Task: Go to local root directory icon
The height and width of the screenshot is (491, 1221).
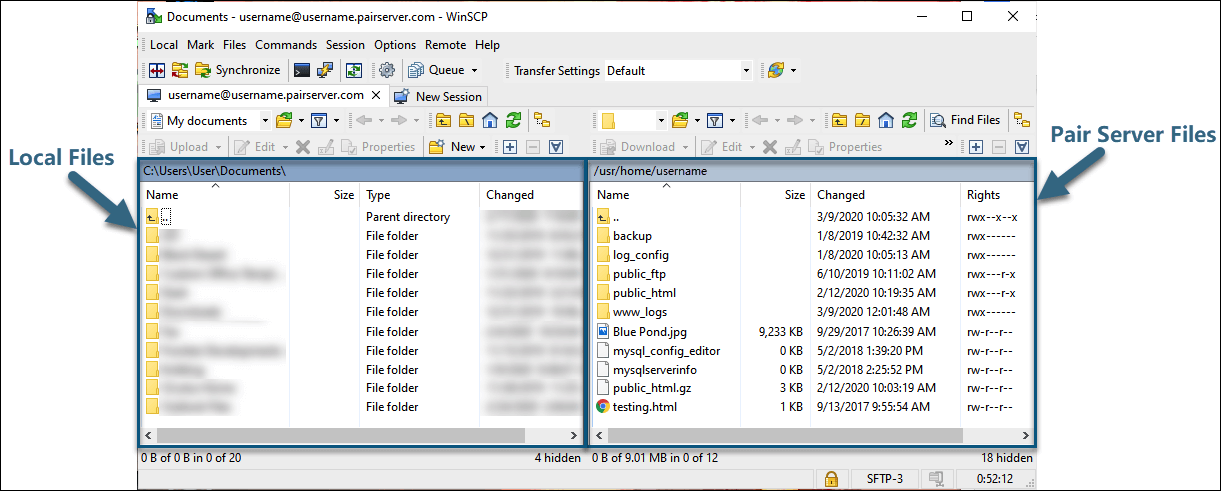Action: click(466, 121)
